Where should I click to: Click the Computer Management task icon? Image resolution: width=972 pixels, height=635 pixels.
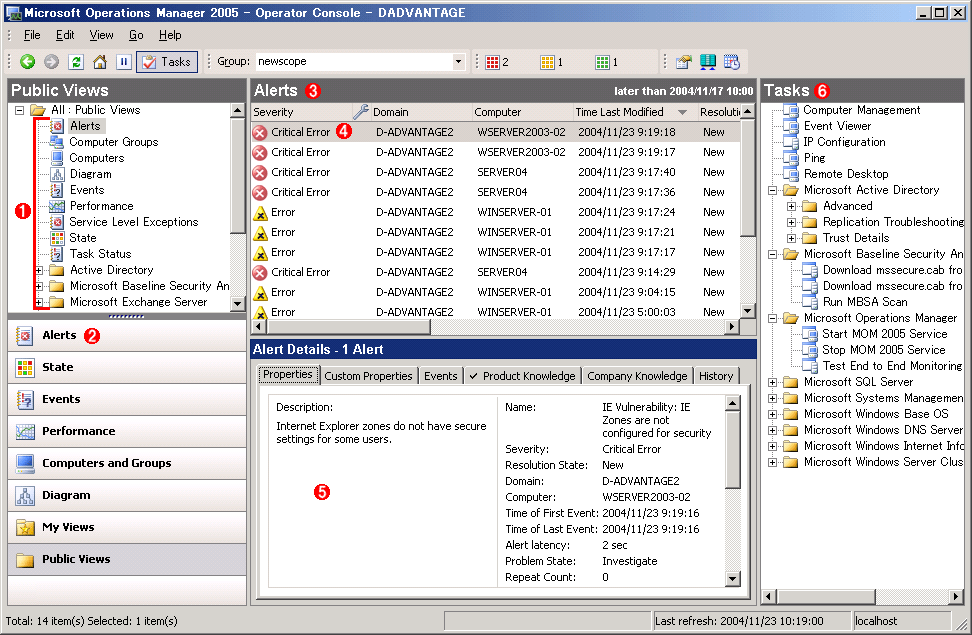click(x=790, y=110)
